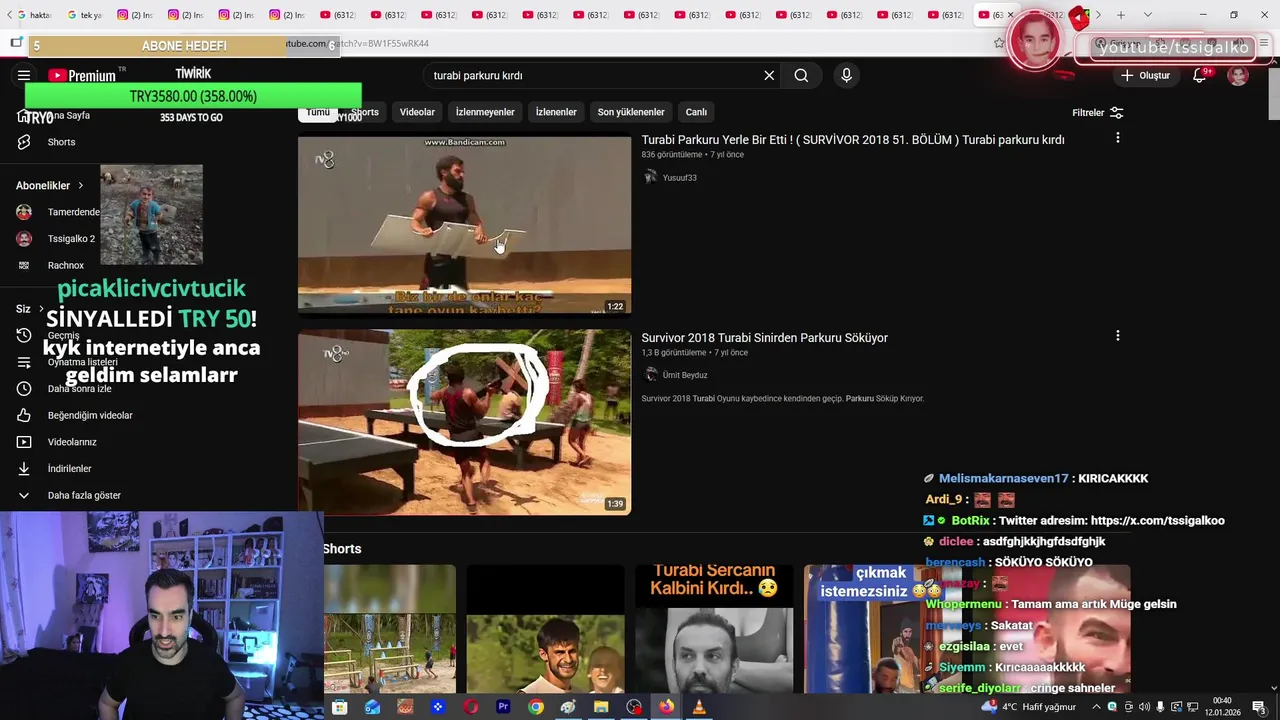Select the İzlenenler filter chip

tap(556, 112)
